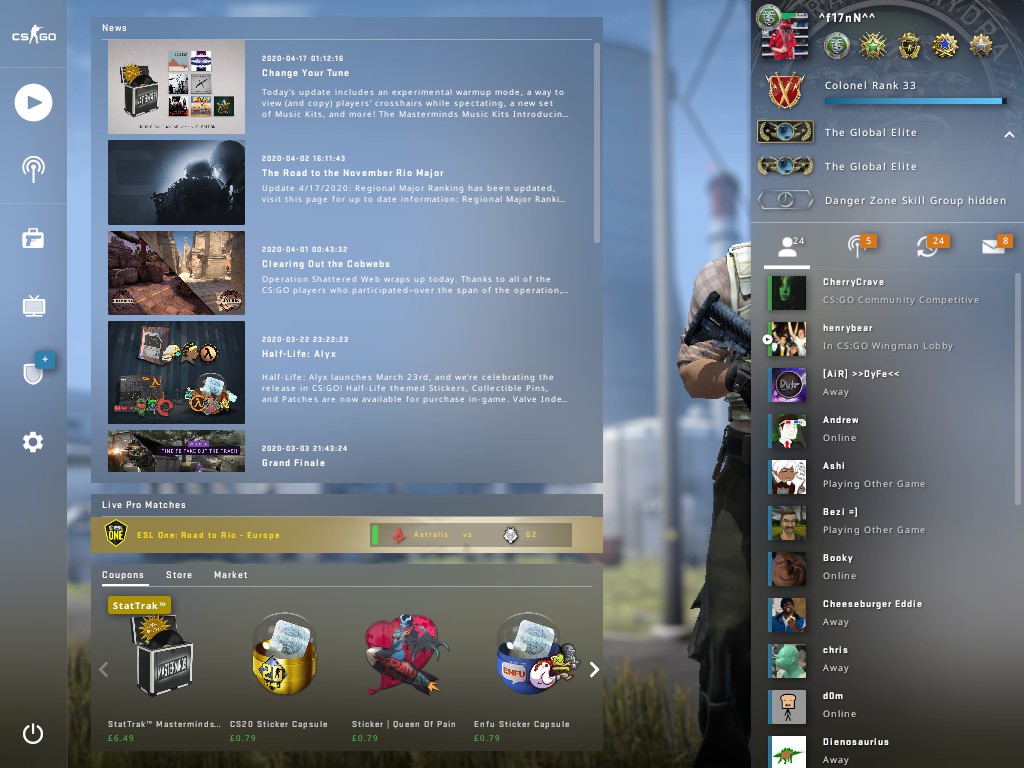Viewport: 1024px width, 768px height.
Task: Open the broadcast tab with 5 badge
Action: click(860, 246)
